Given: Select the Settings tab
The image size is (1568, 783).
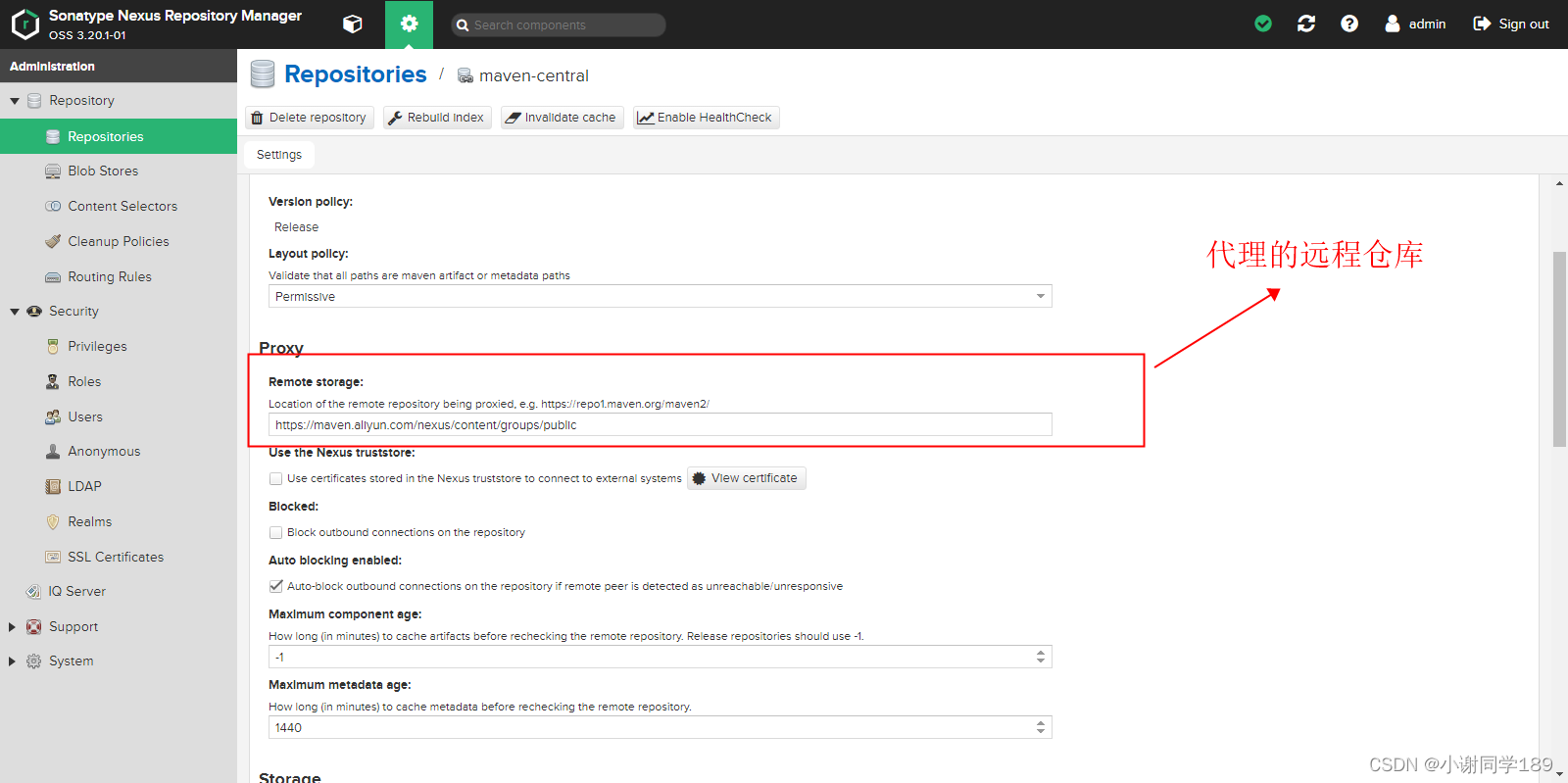Looking at the screenshot, I should 279,155.
